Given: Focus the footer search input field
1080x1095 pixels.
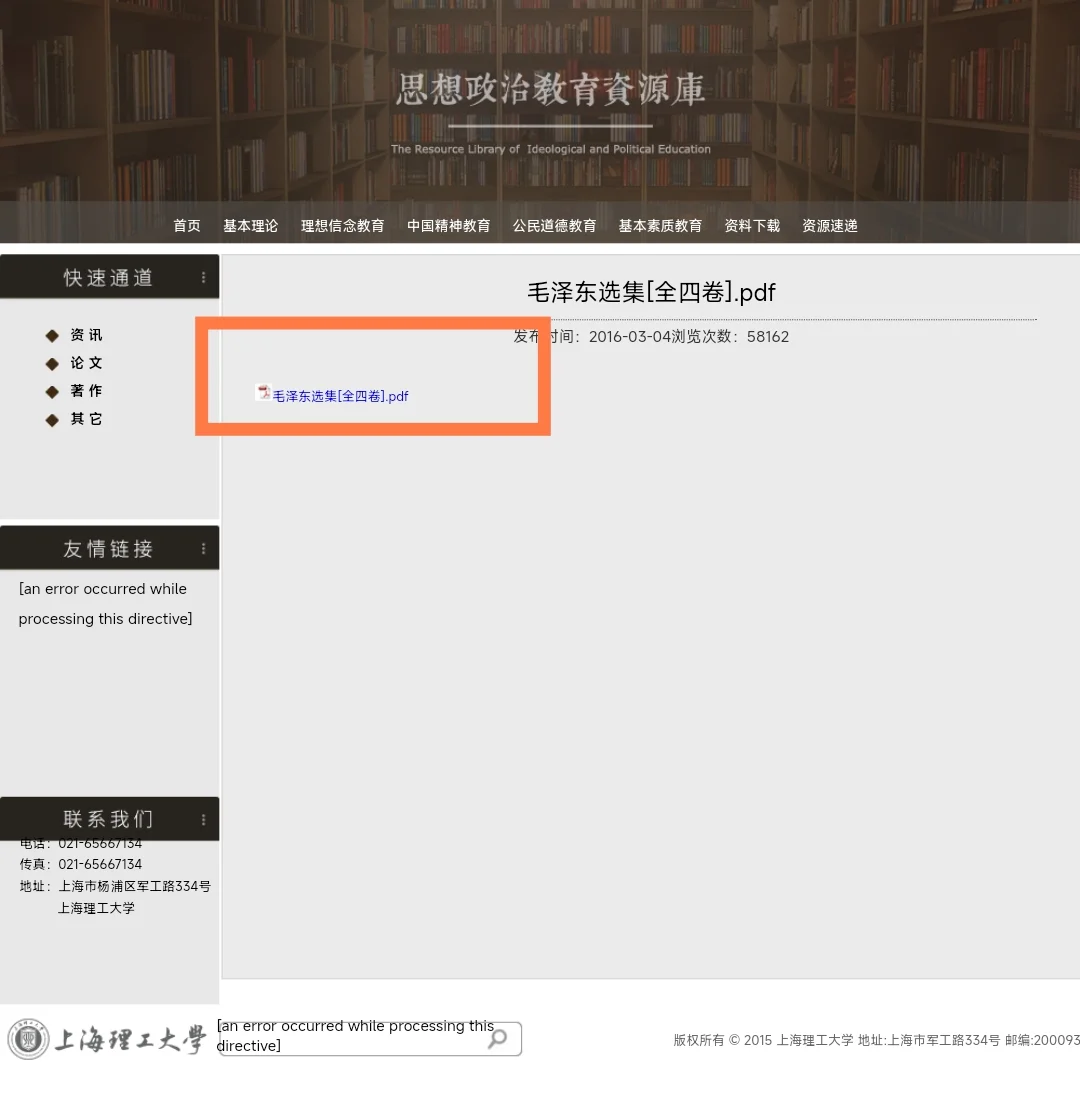Looking at the screenshot, I should (370, 1038).
